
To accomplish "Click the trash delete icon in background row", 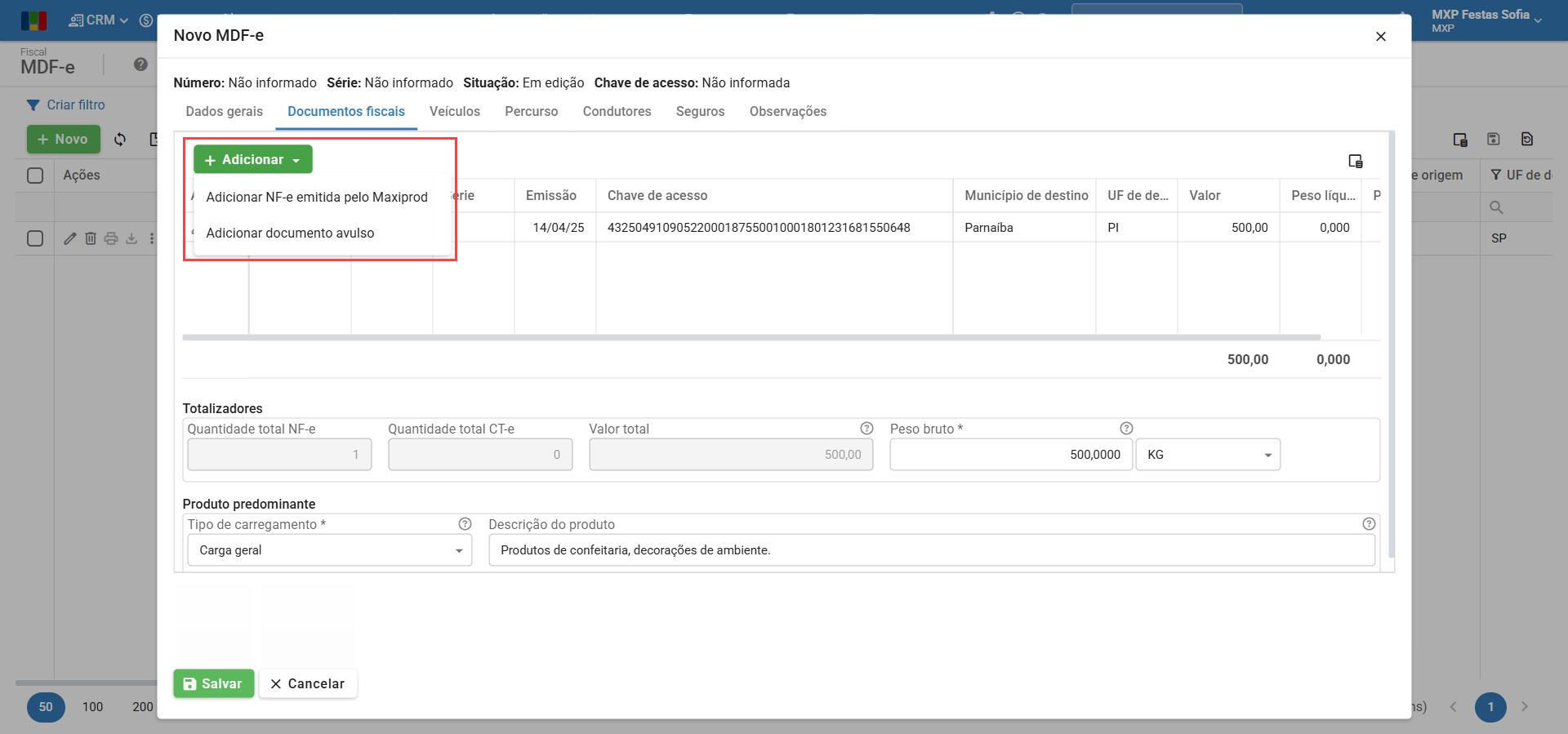I will point(91,238).
